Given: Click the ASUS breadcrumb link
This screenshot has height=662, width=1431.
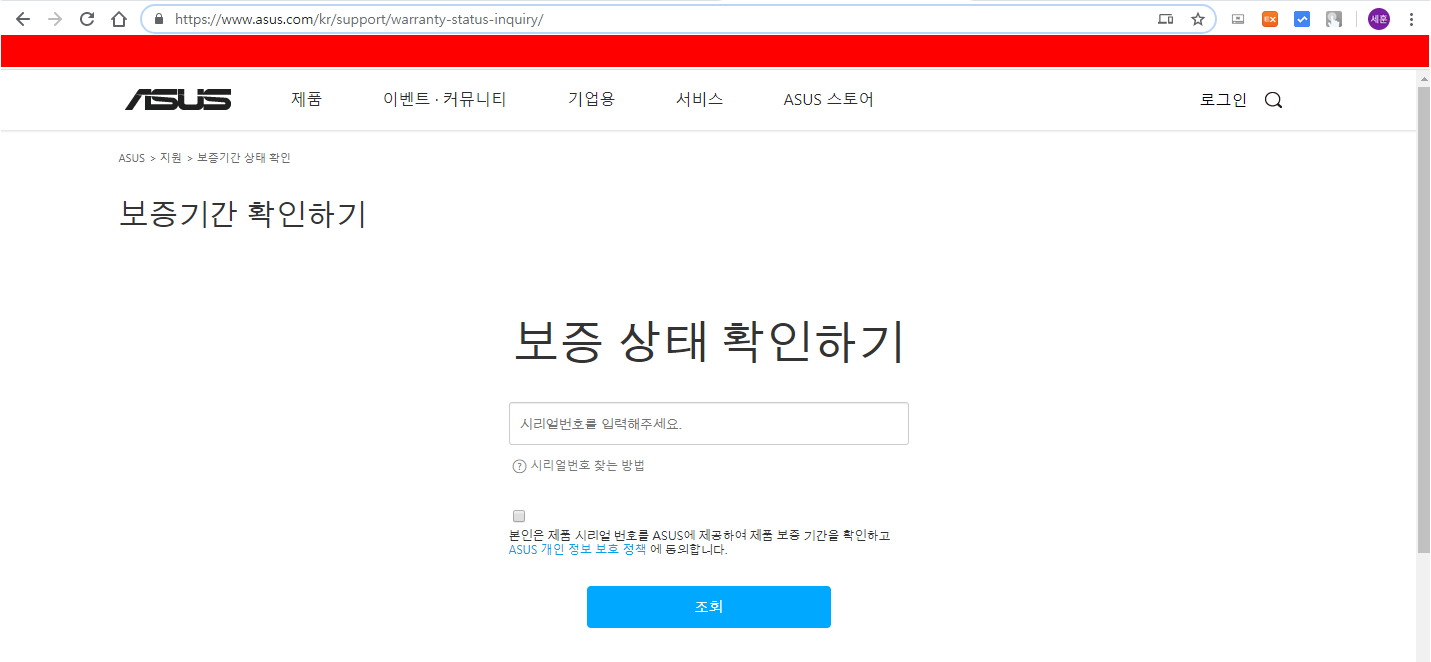Looking at the screenshot, I should tap(131, 158).
